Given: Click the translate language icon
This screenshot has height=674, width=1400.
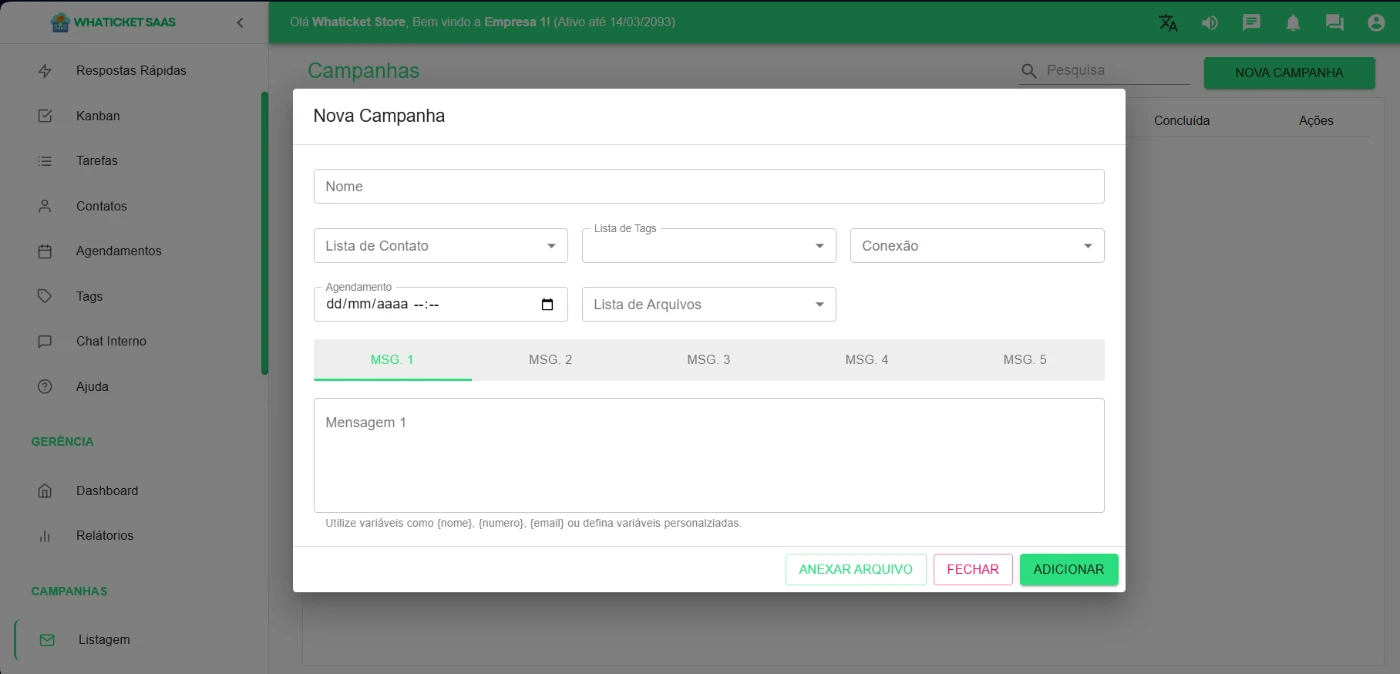Looking at the screenshot, I should (x=1167, y=22).
